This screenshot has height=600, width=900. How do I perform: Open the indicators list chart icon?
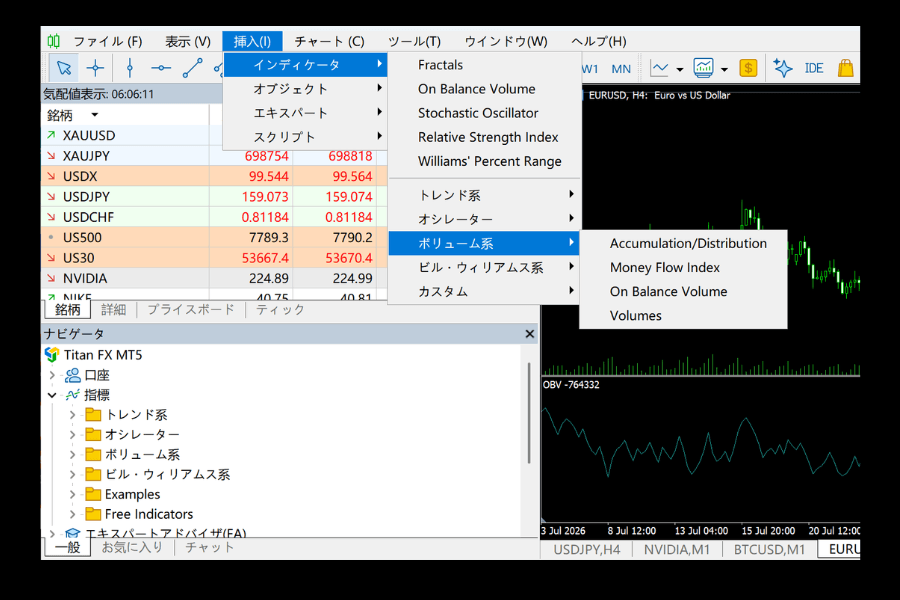pos(703,68)
